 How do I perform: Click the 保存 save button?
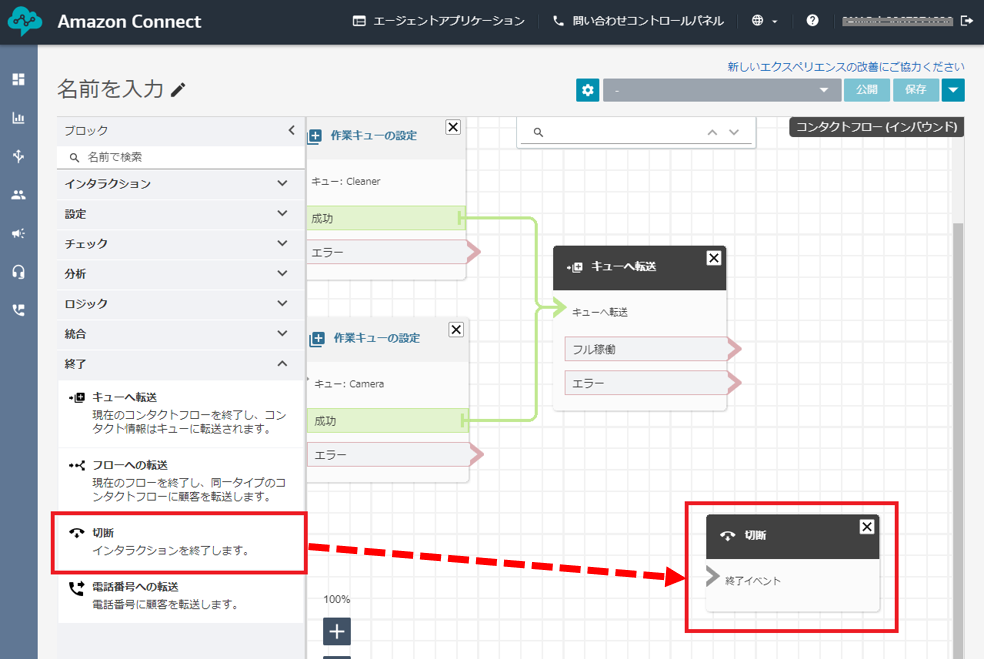[x=916, y=90]
